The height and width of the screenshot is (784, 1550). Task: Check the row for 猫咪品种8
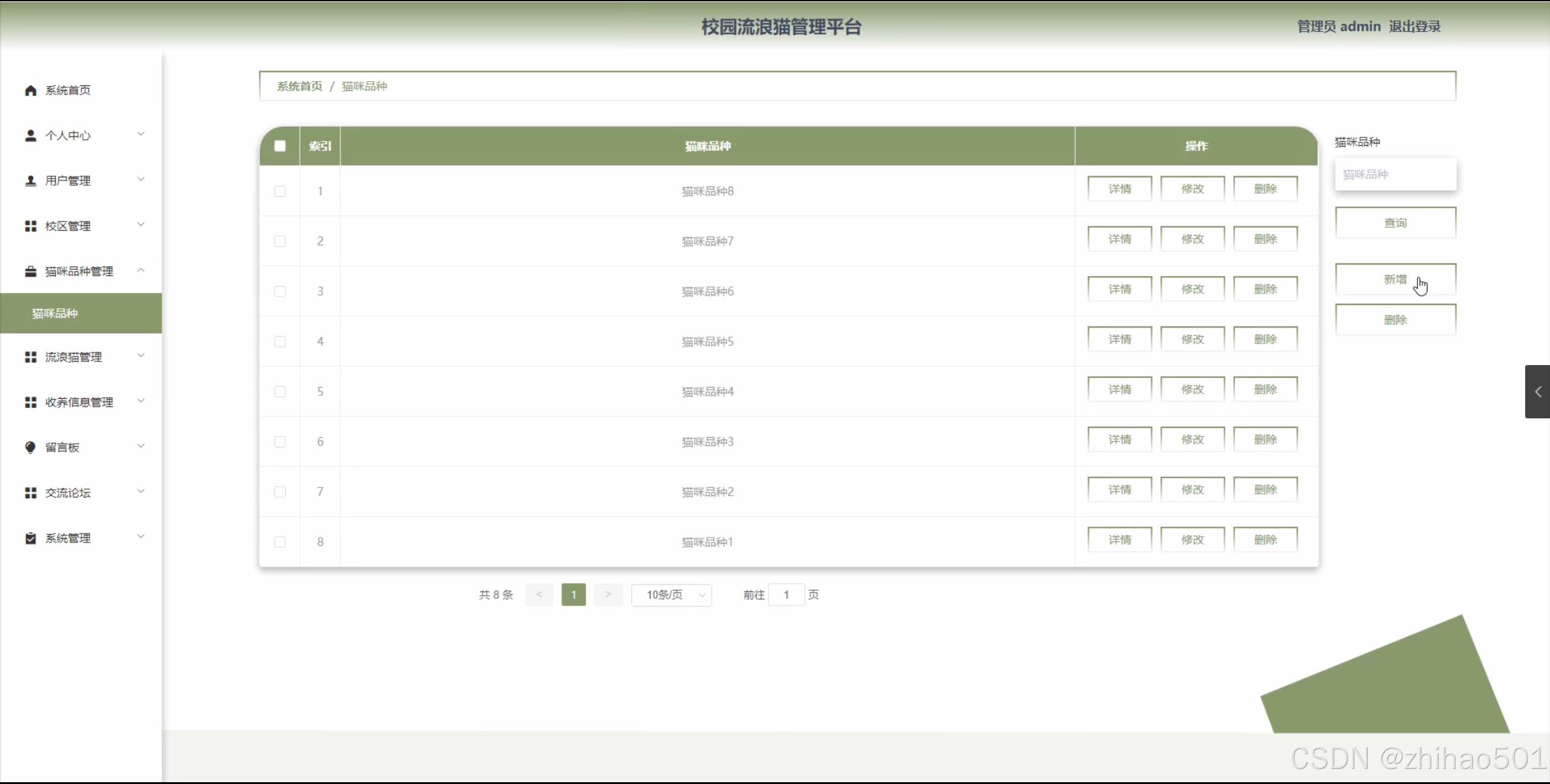(x=280, y=191)
